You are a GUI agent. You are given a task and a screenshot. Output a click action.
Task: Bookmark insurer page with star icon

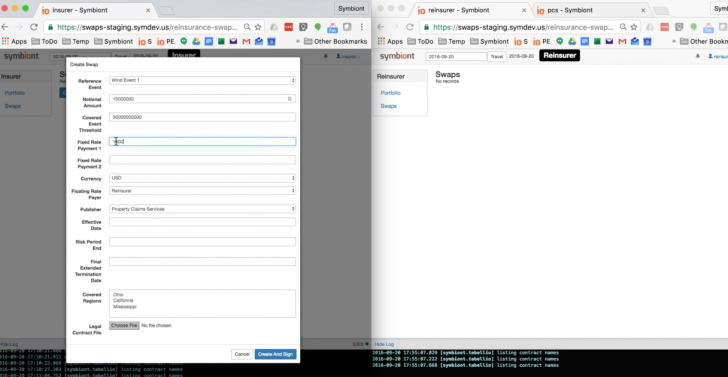pyautogui.click(x=258, y=27)
